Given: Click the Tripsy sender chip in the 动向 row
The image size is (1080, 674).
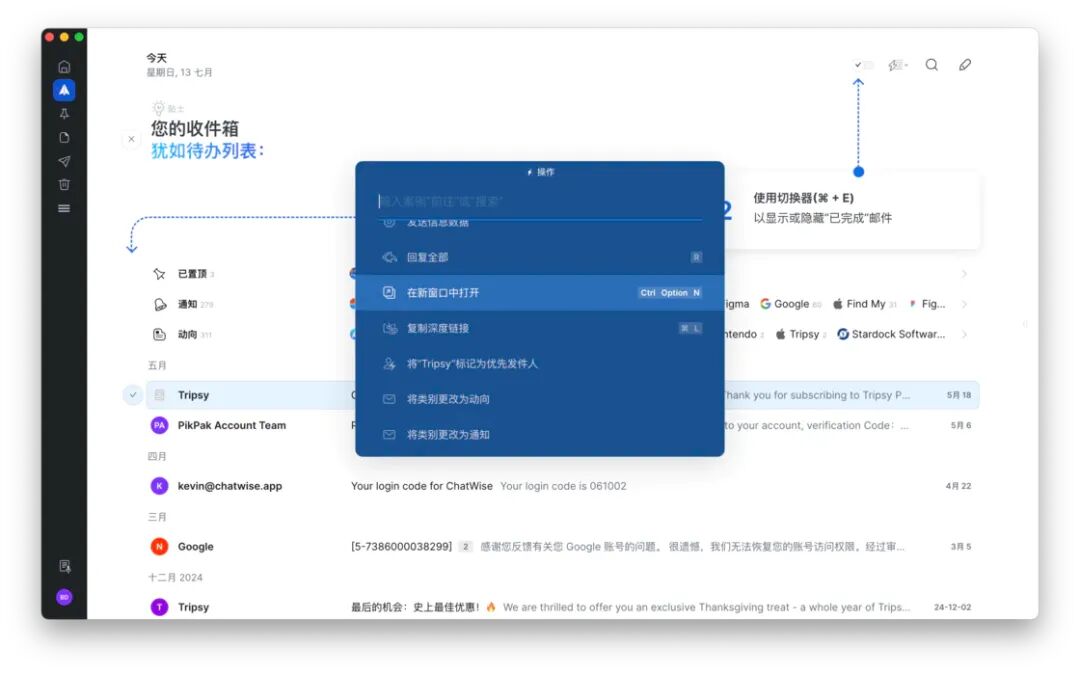Looking at the screenshot, I should click(x=800, y=335).
